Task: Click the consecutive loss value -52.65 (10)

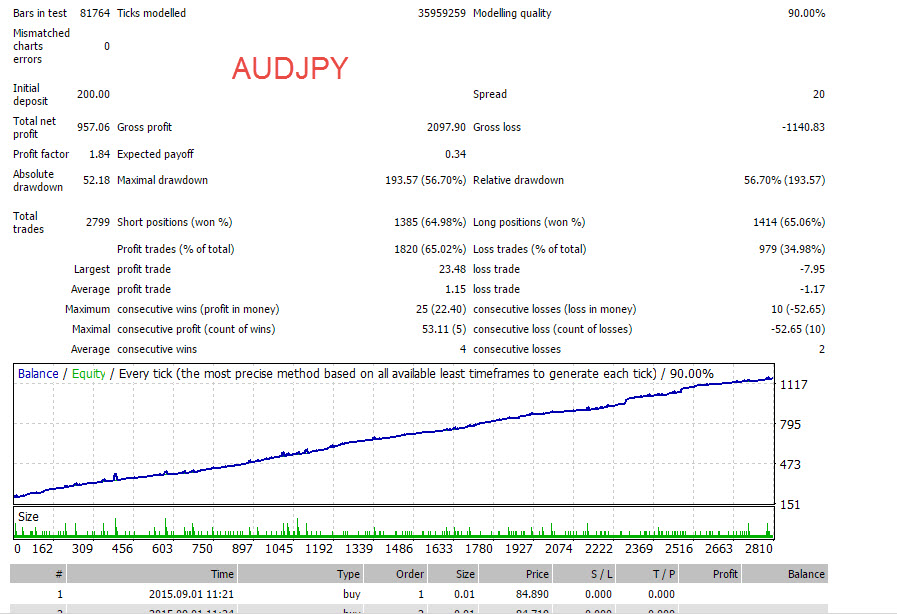Action: [798, 329]
